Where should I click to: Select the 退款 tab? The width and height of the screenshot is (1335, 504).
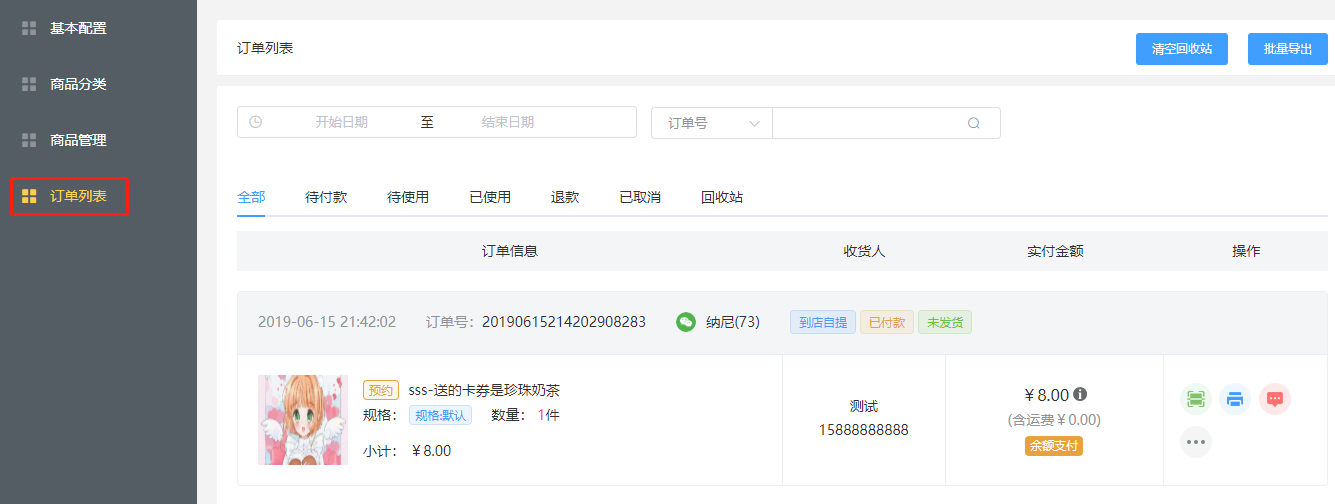click(565, 197)
